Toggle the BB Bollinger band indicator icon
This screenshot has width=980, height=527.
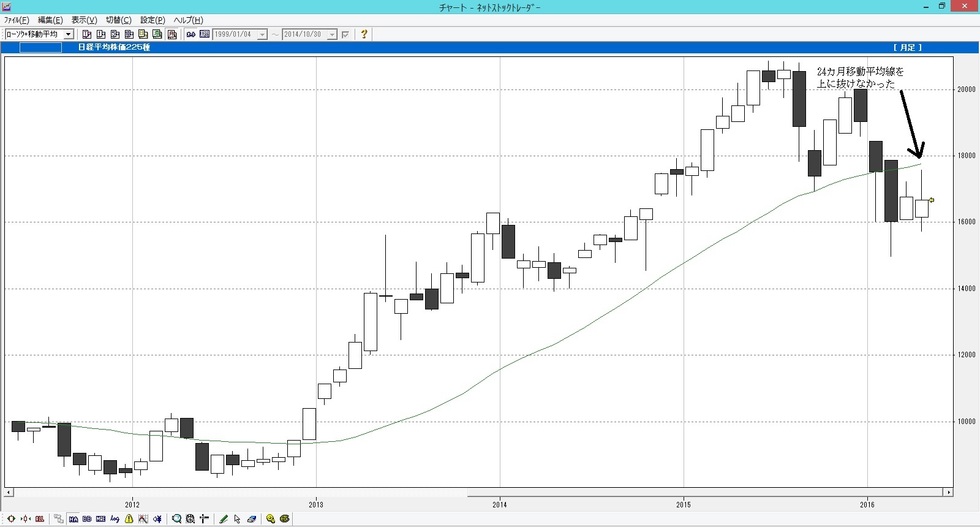point(87,519)
